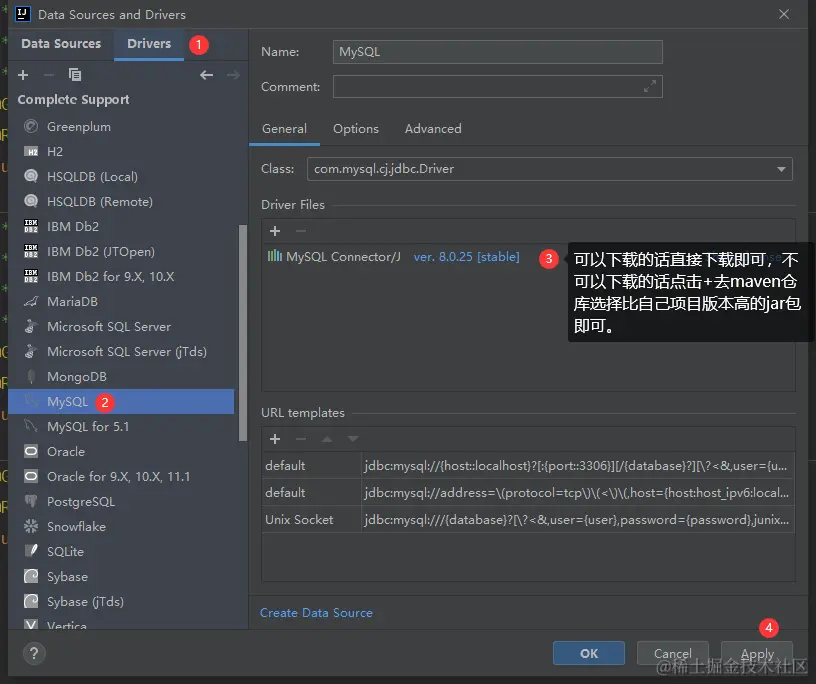Select HSQLDB (Remote) driver
The width and height of the screenshot is (816, 684).
coord(121,201)
